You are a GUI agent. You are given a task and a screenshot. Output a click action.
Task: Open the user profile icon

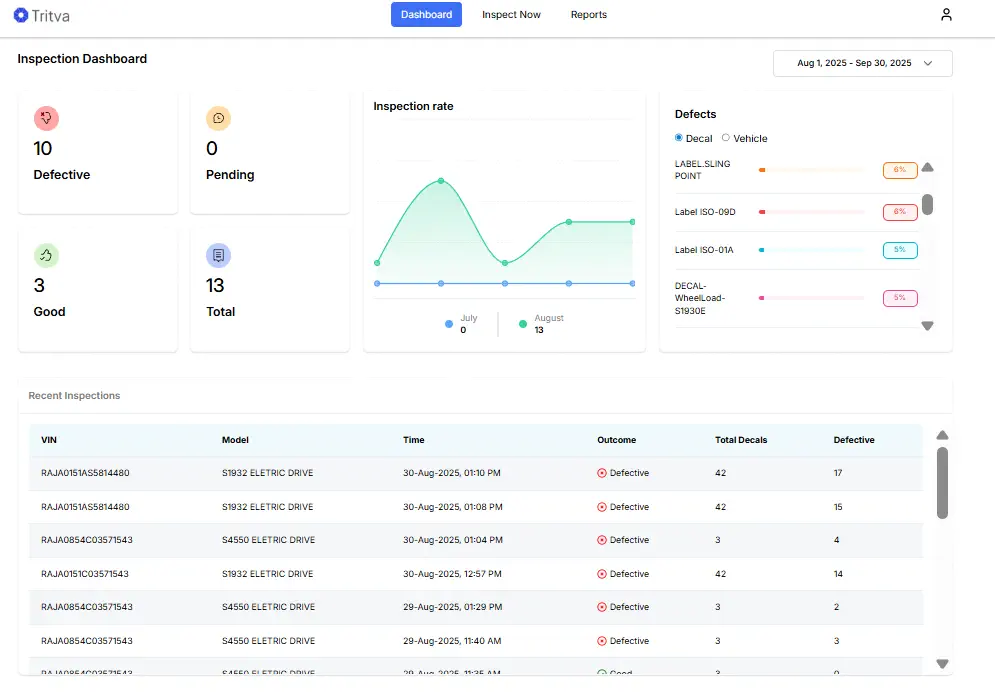[946, 14]
